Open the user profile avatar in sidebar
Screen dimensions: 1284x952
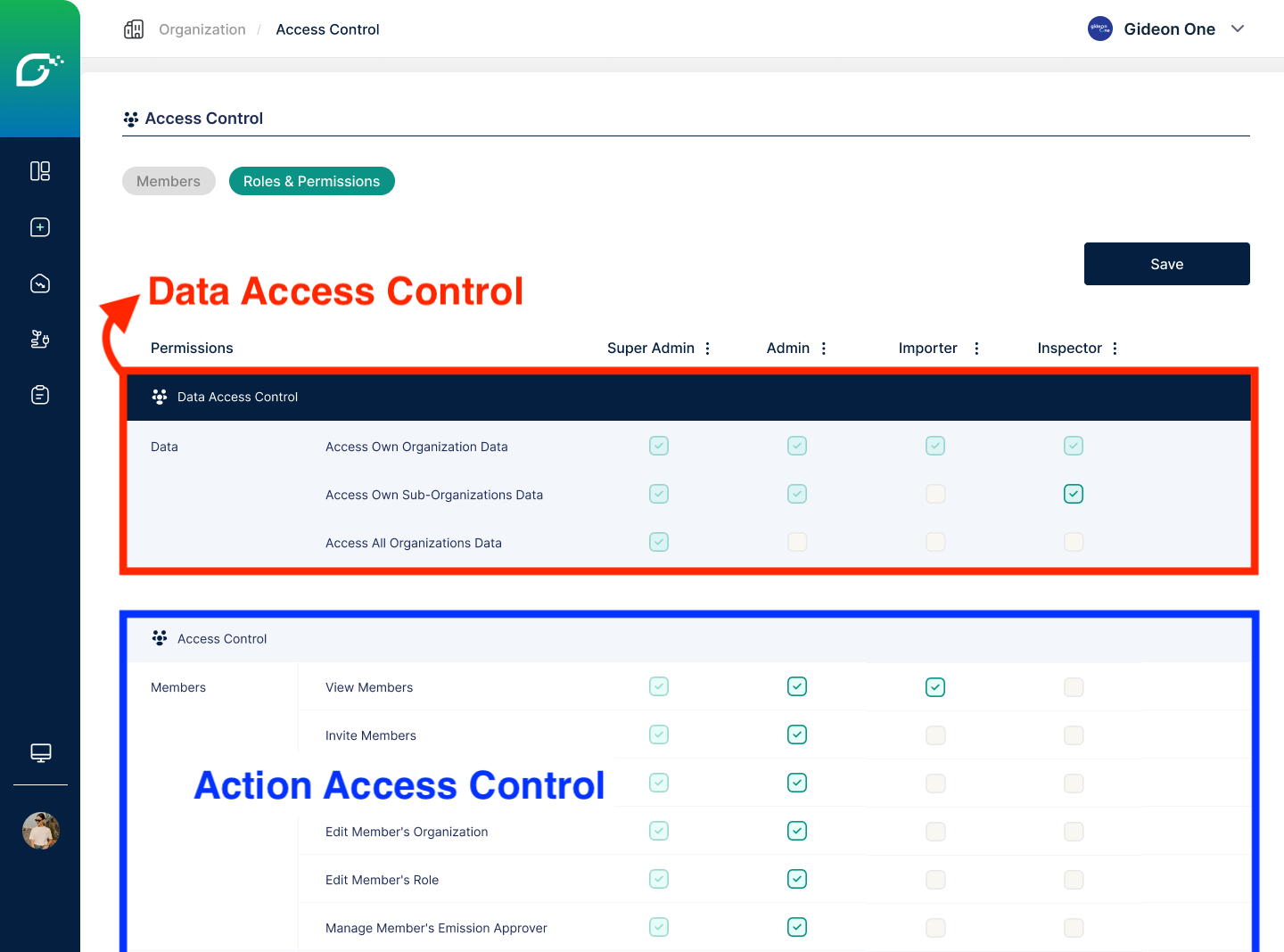pos(40,831)
